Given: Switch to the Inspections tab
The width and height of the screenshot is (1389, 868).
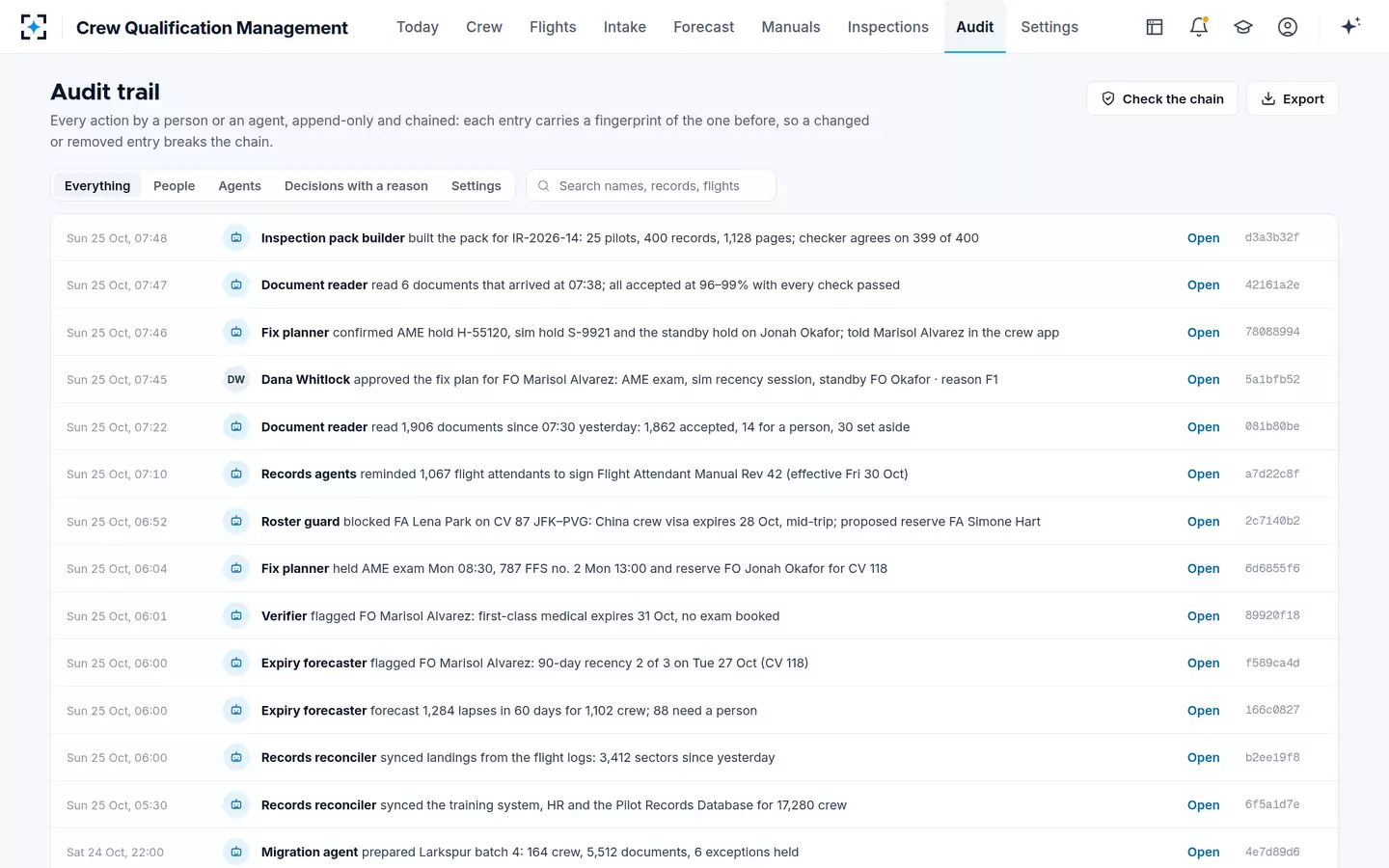Looking at the screenshot, I should click(888, 27).
